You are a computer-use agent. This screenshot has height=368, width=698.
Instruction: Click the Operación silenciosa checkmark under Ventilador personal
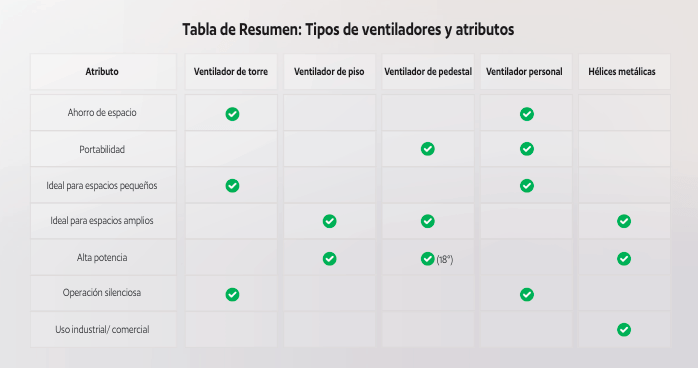[527, 294]
